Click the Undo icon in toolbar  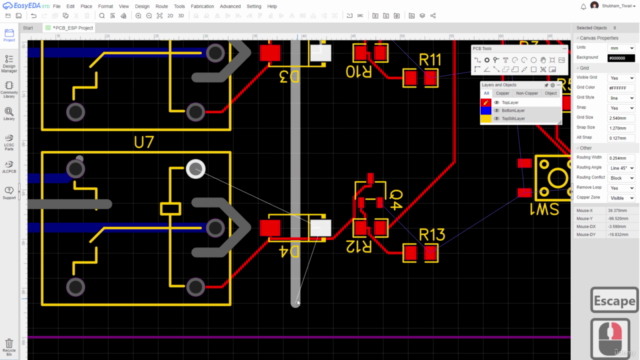click(33, 16)
